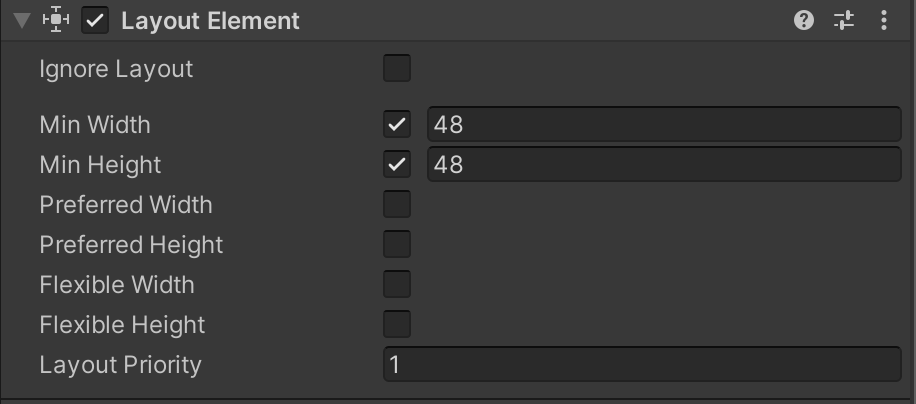
Task: Click the Layout Element header title
Action: pos(210,21)
